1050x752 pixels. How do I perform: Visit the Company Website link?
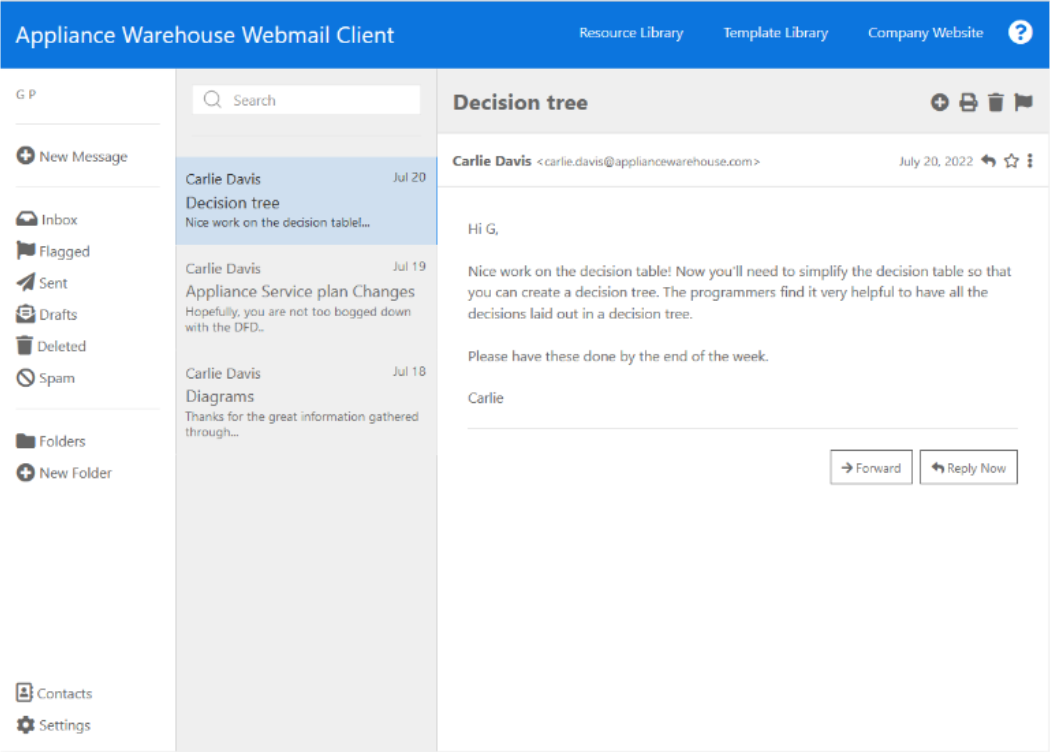(x=925, y=32)
